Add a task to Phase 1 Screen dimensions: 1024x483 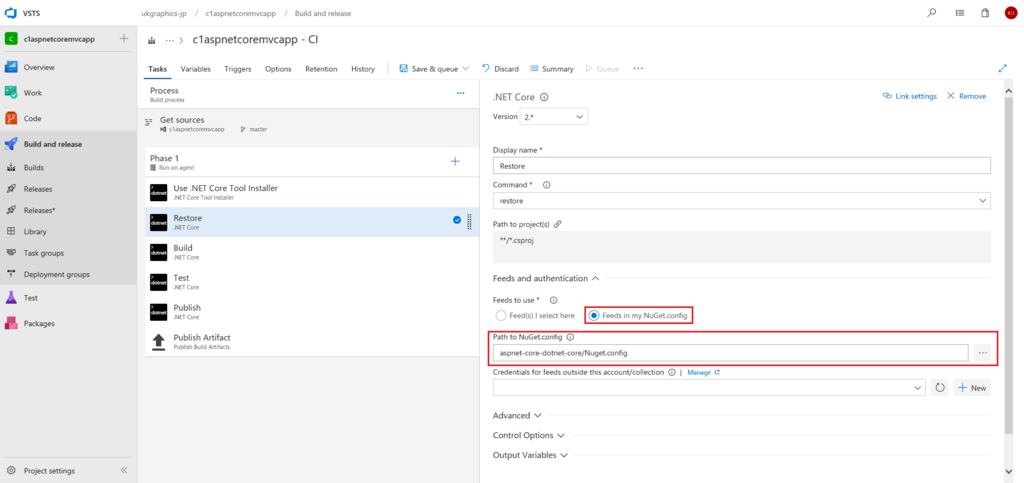pos(455,161)
